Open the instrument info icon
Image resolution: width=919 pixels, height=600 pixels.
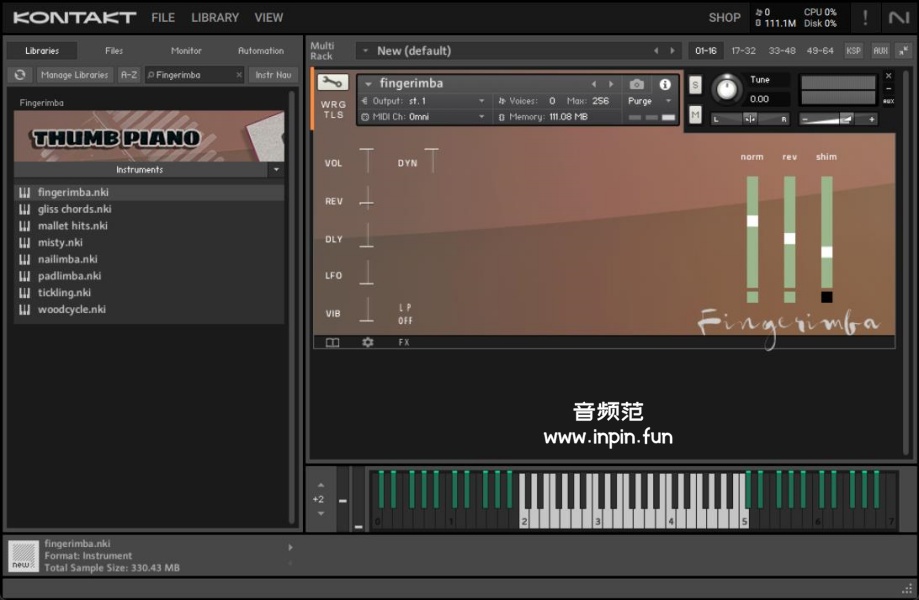coord(665,85)
